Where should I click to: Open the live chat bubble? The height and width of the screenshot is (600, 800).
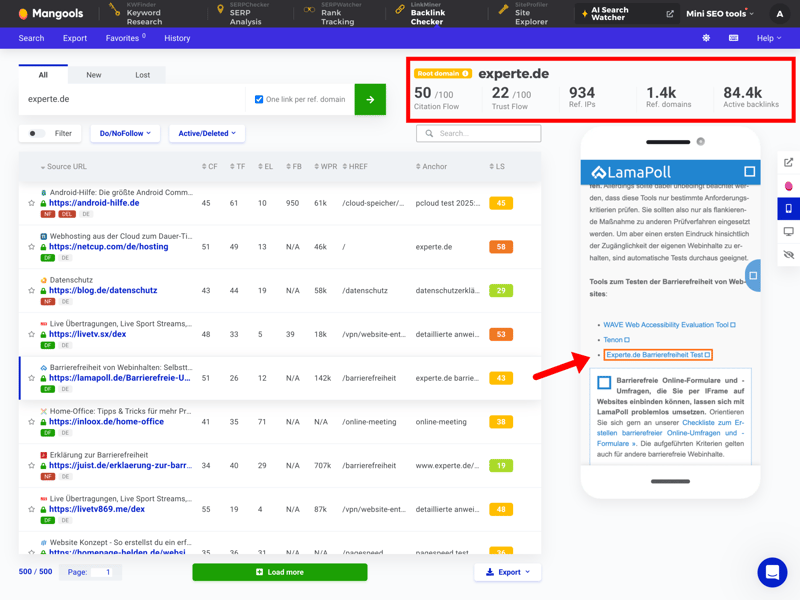tap(772, 572)
